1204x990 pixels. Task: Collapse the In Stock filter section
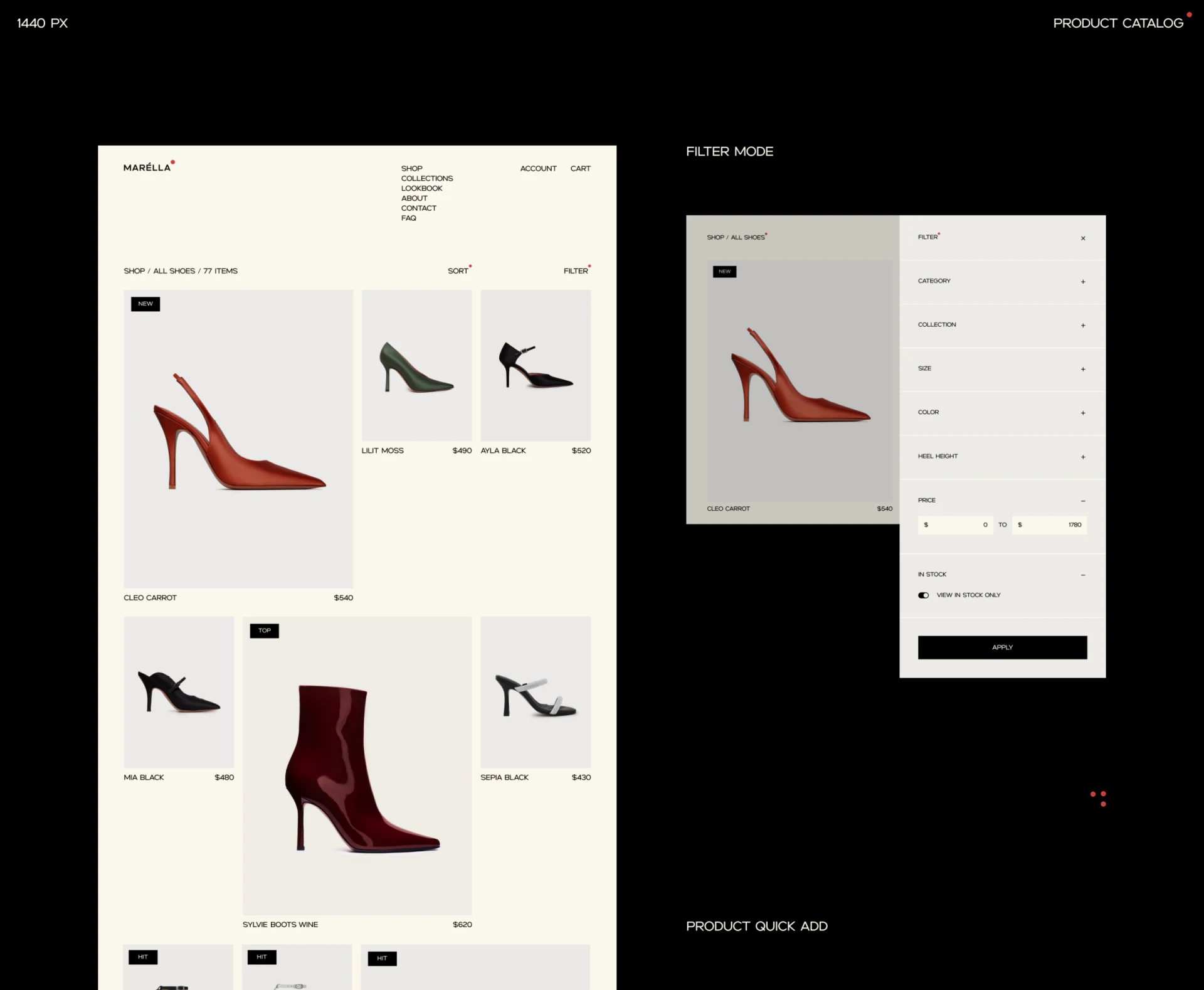point(1083,575)
